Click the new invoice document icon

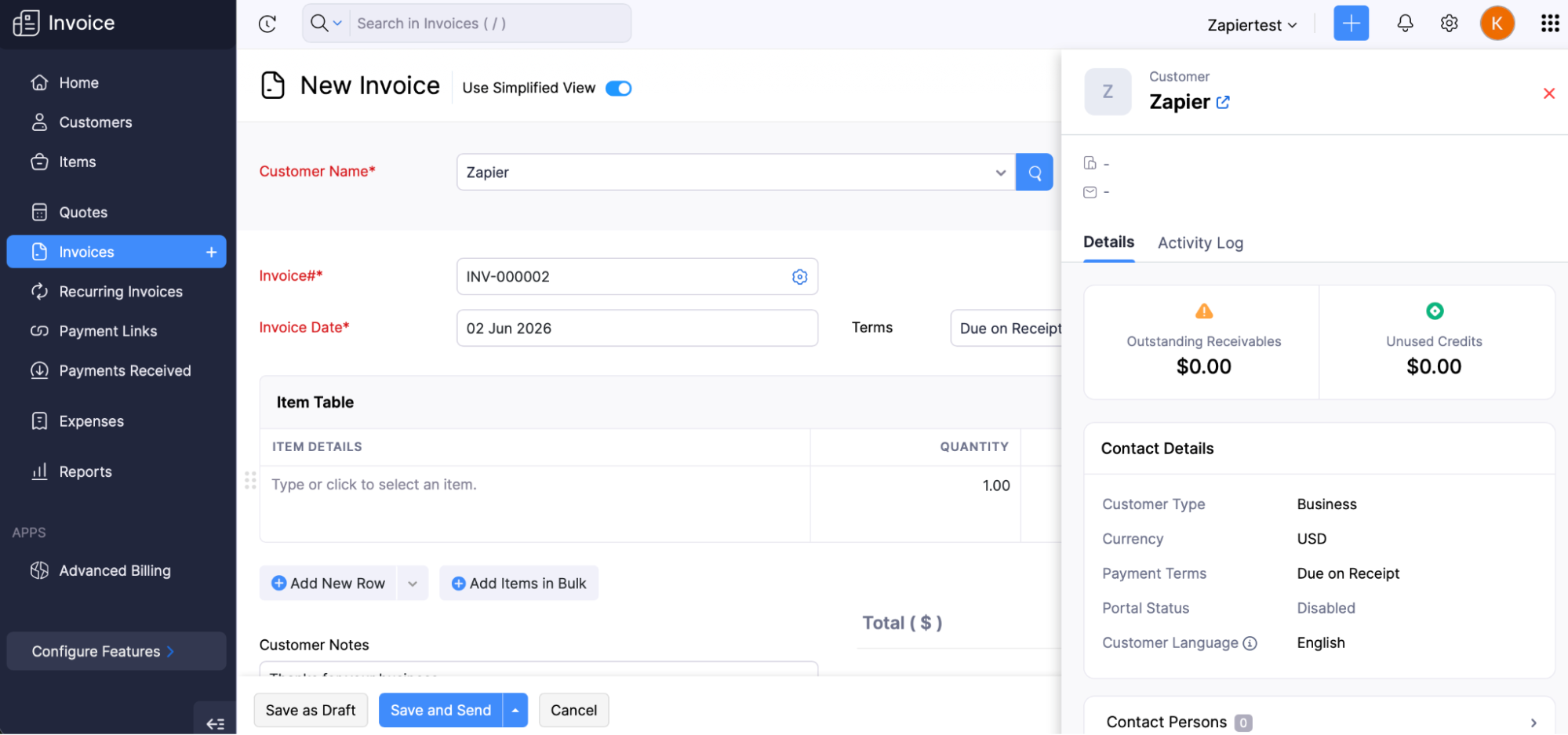click(272, 85)
